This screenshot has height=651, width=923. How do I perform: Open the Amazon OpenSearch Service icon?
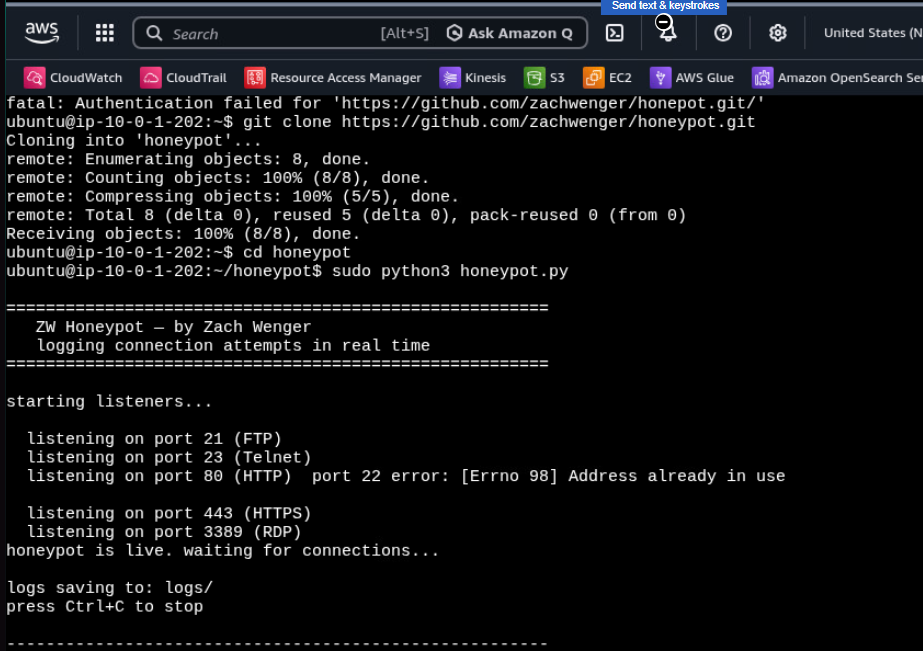click(x=762, y=78)
